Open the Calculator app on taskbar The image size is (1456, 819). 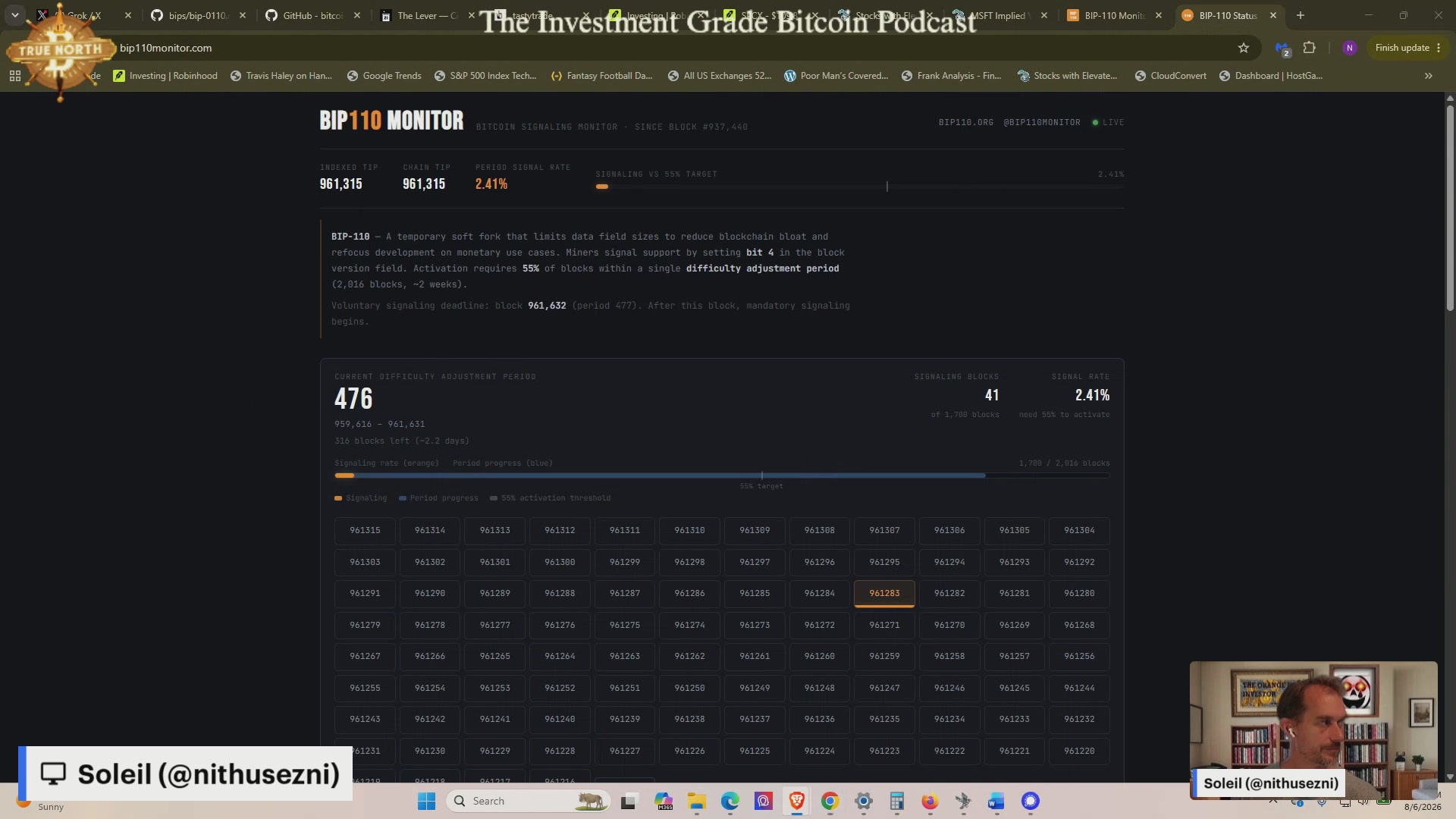point(897,801)
